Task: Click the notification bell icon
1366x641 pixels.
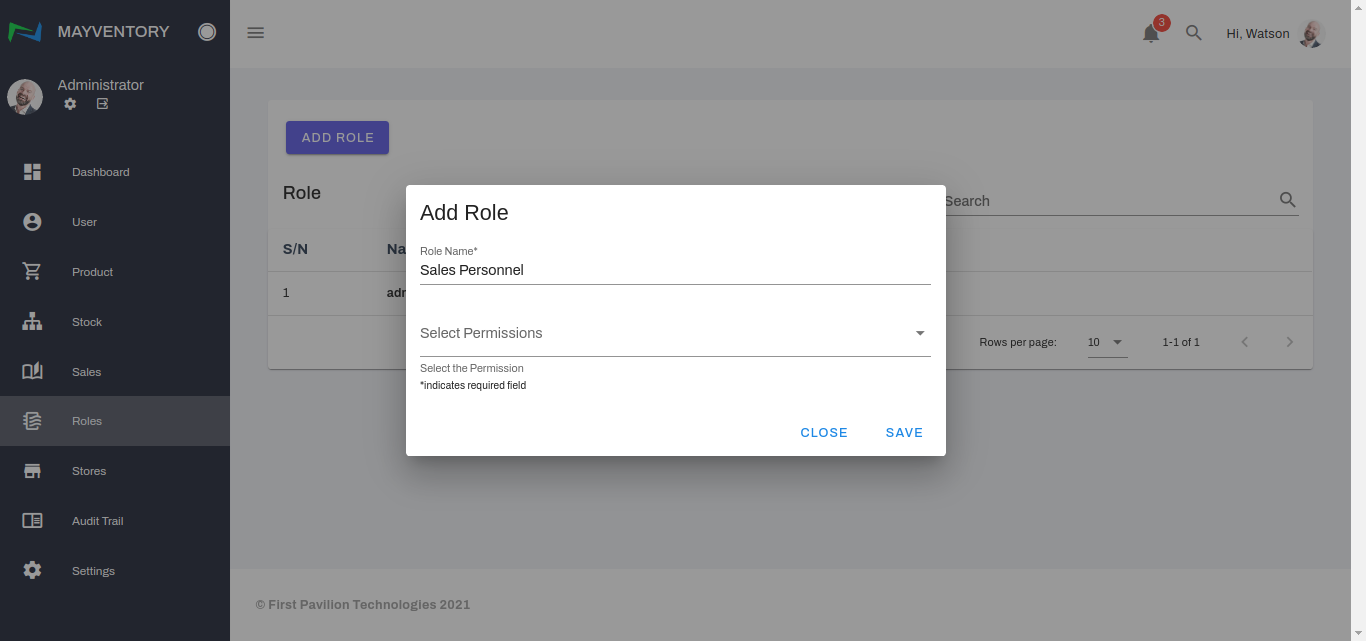Action: (1151, 34)
